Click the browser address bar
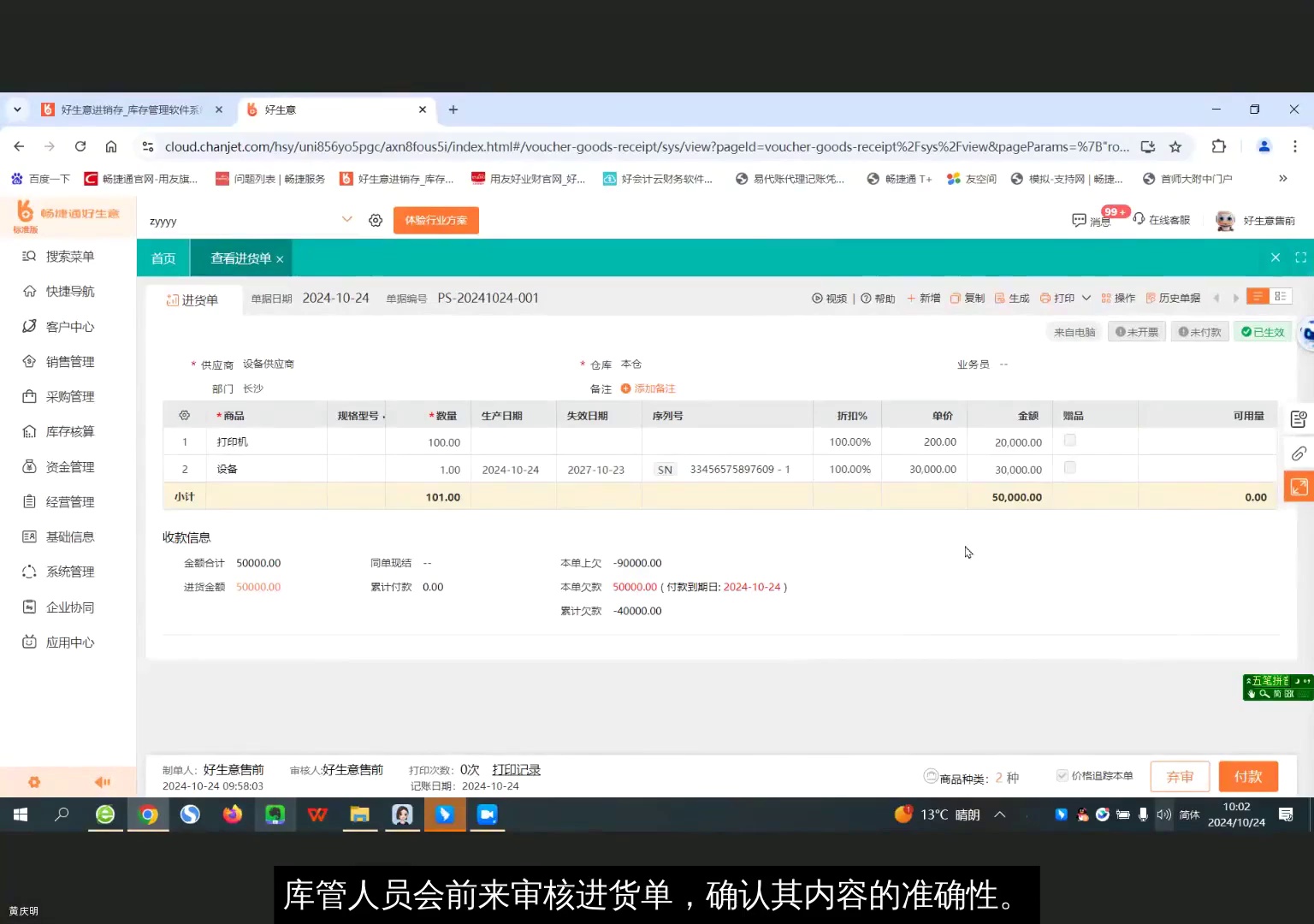Viewport: 1314px width, 924px height. [599, 146]
